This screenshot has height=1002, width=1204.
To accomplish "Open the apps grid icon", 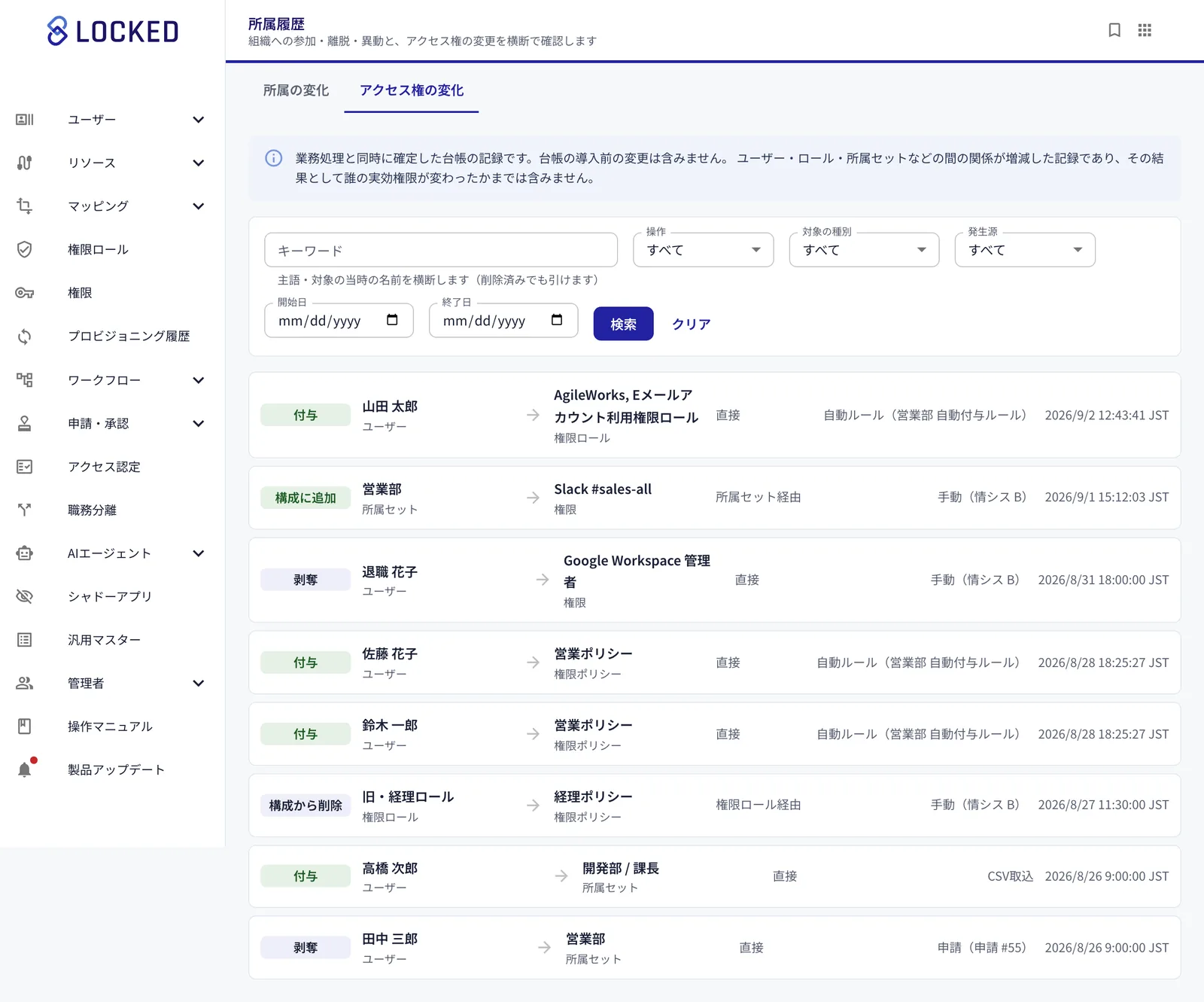I will click(x=1145, y=30).
